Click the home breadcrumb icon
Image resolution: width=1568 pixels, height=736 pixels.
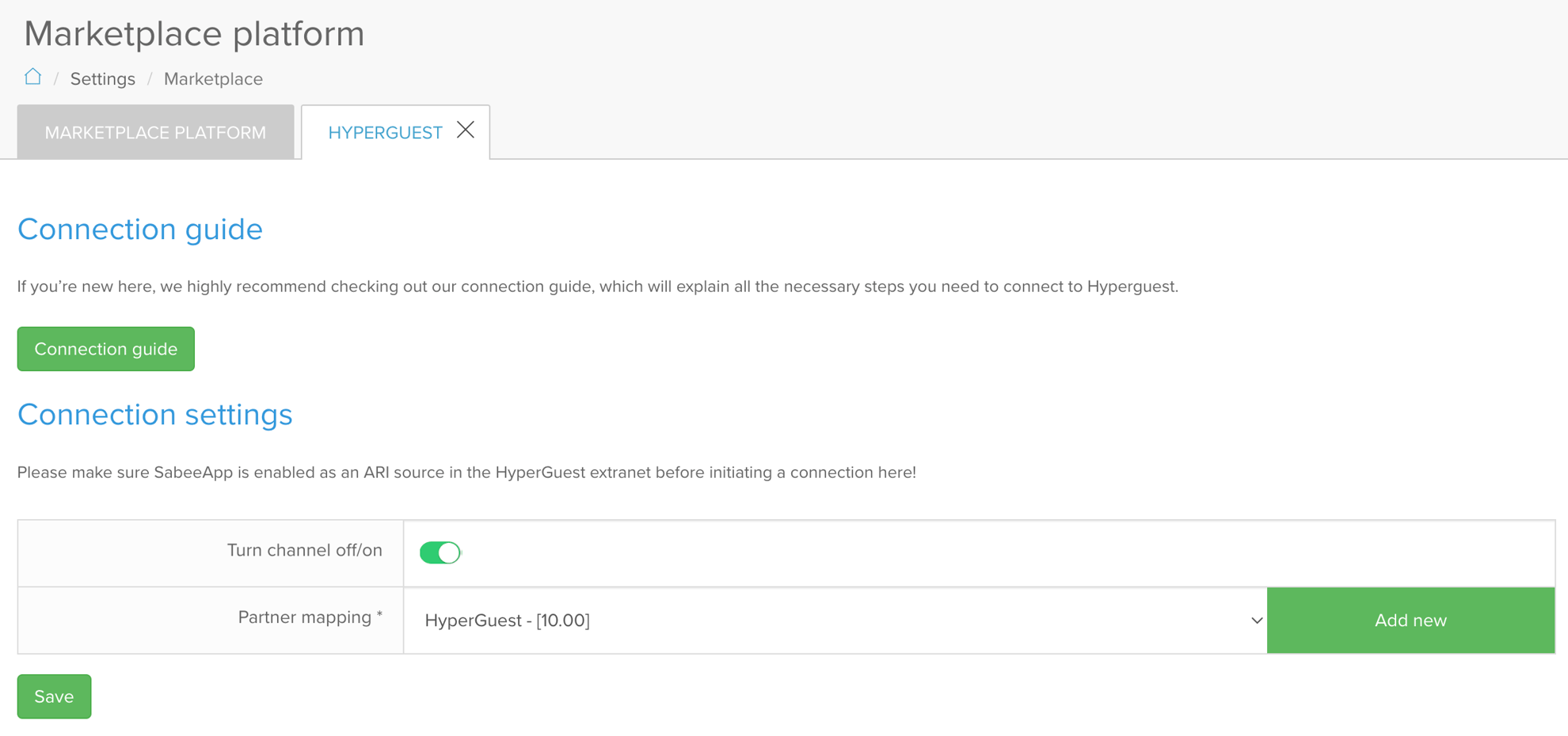click(32, 77)
